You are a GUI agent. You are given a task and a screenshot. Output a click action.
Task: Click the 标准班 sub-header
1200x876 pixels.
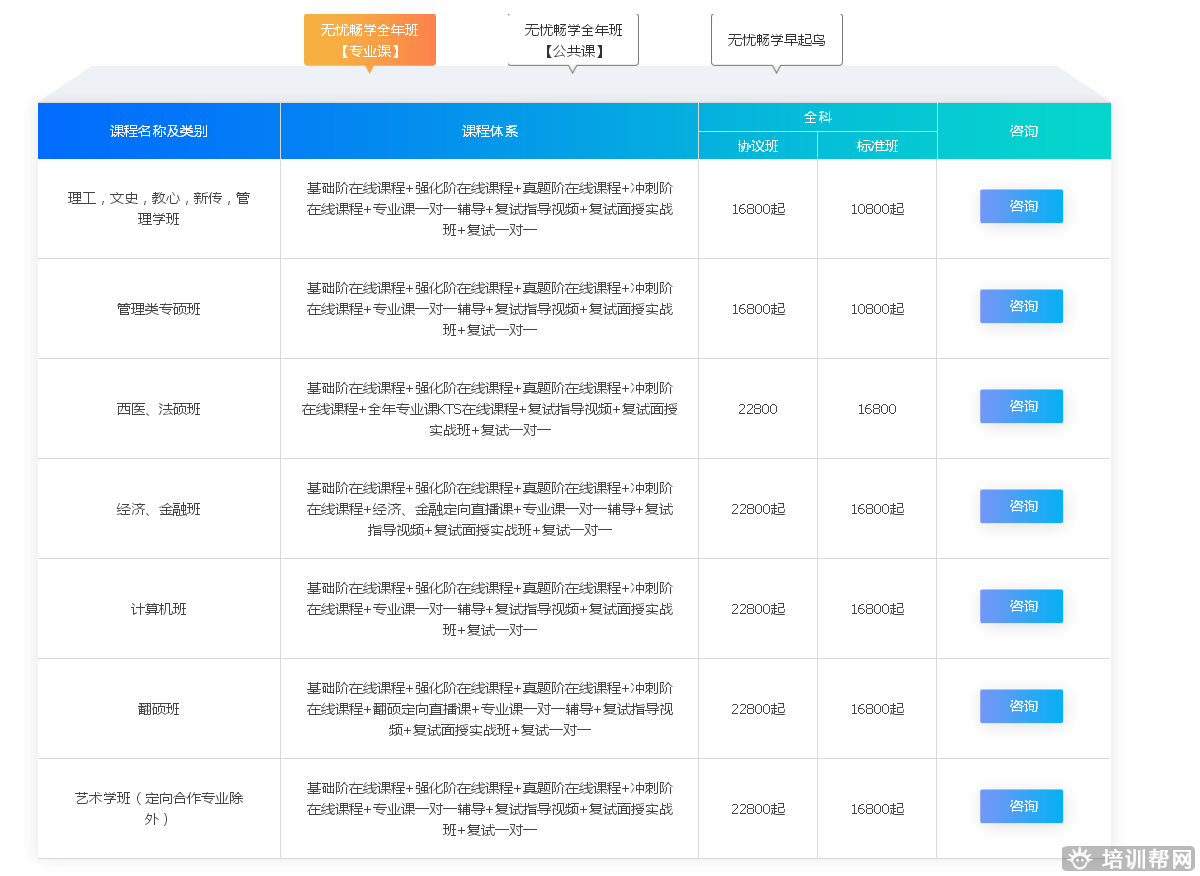click(x=877, y=146)
